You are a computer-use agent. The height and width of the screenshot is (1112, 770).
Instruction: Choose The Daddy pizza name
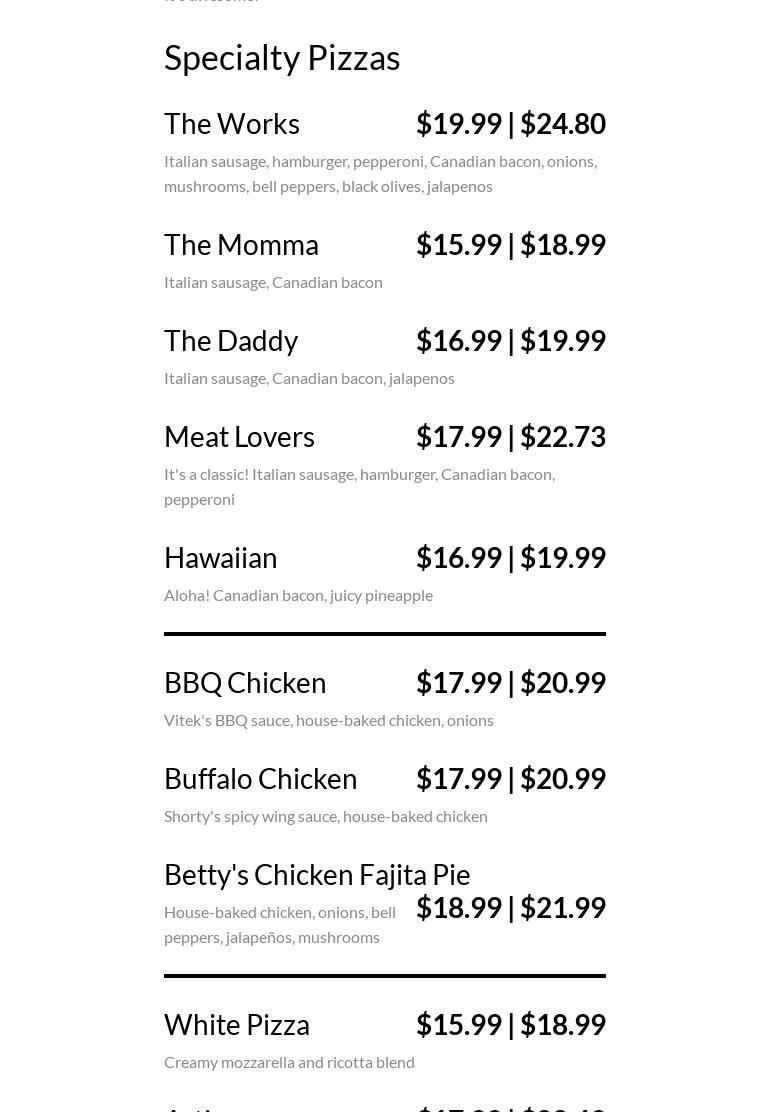[231, 341]
